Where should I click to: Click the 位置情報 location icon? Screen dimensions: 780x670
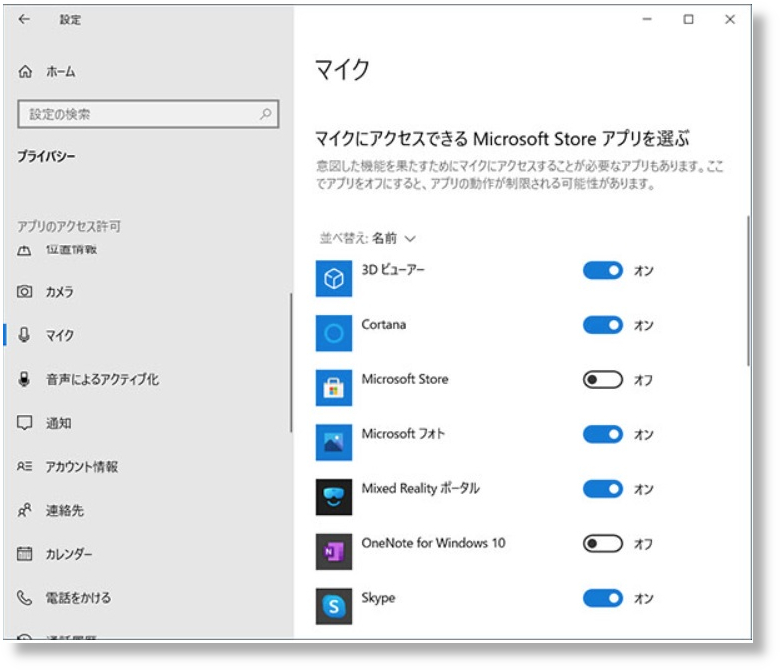pyautogui.click(x=24, y=250)
